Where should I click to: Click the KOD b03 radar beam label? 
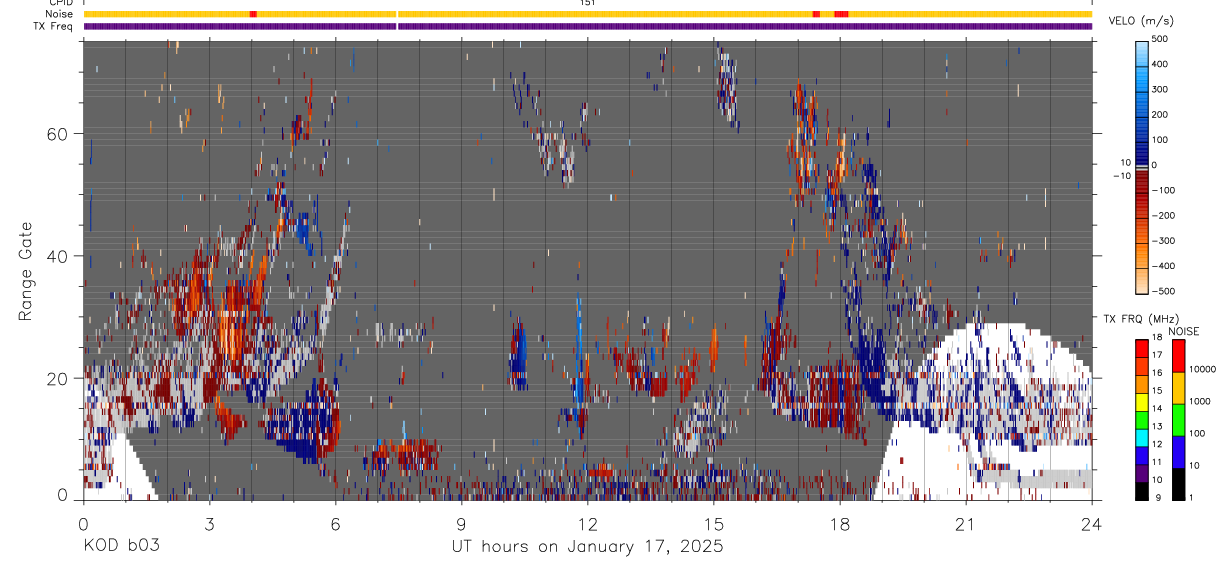click(x=121, y=547)
